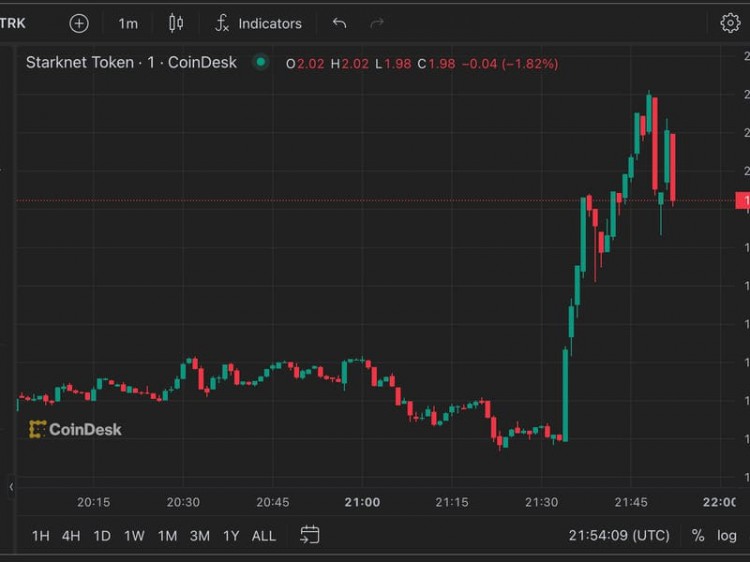The image size is (750, 562).
Task: Collapse the side panel arrow
Action: tap(11, 487)
